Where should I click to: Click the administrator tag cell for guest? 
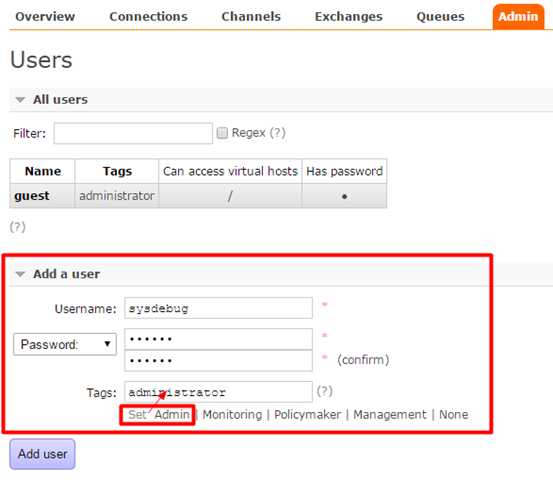point(117,196)
